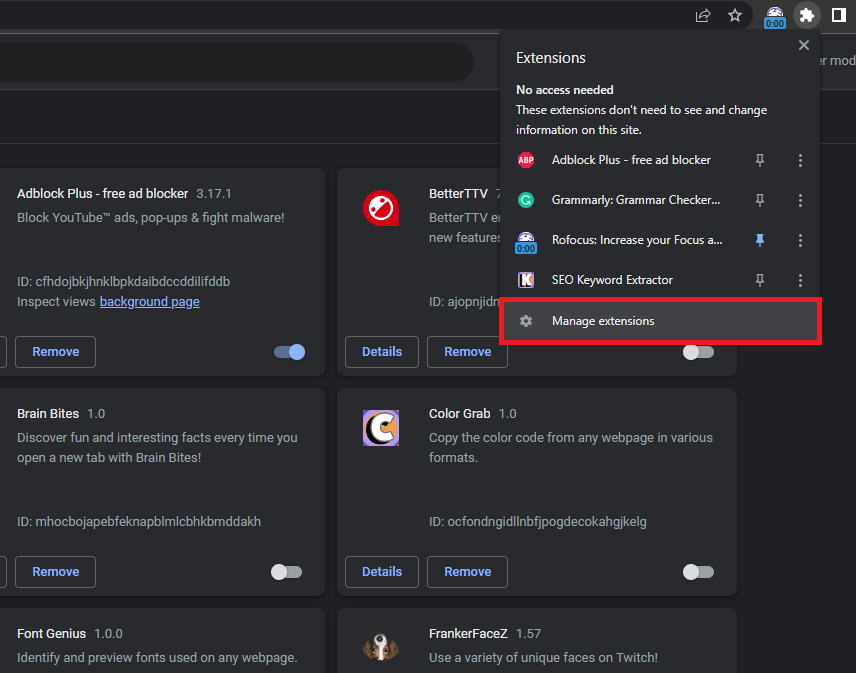
Task: Unpin Rofocus from the toolbar
Action: (759, 240)
